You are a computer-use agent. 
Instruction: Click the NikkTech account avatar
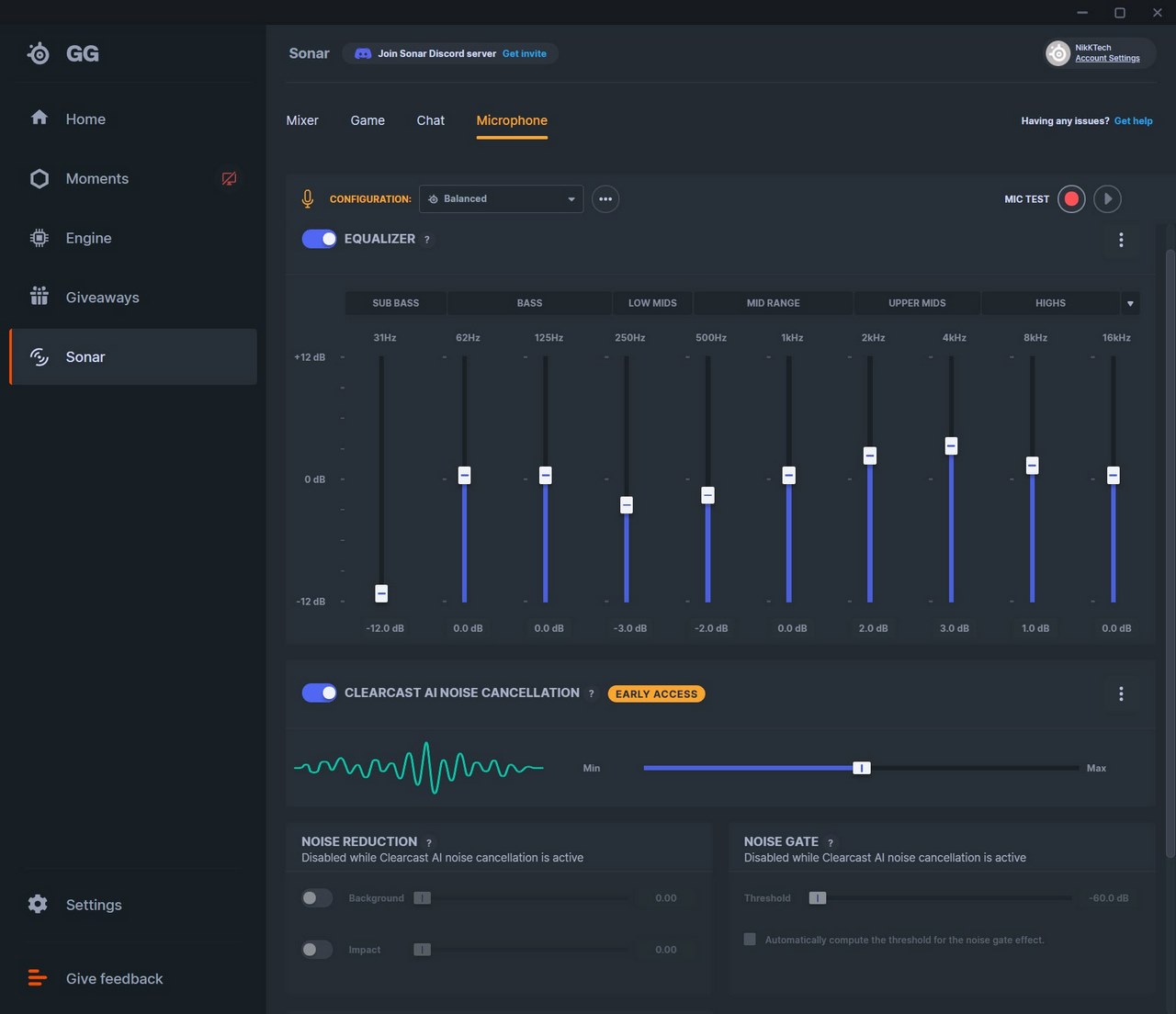click(1058, 53)
